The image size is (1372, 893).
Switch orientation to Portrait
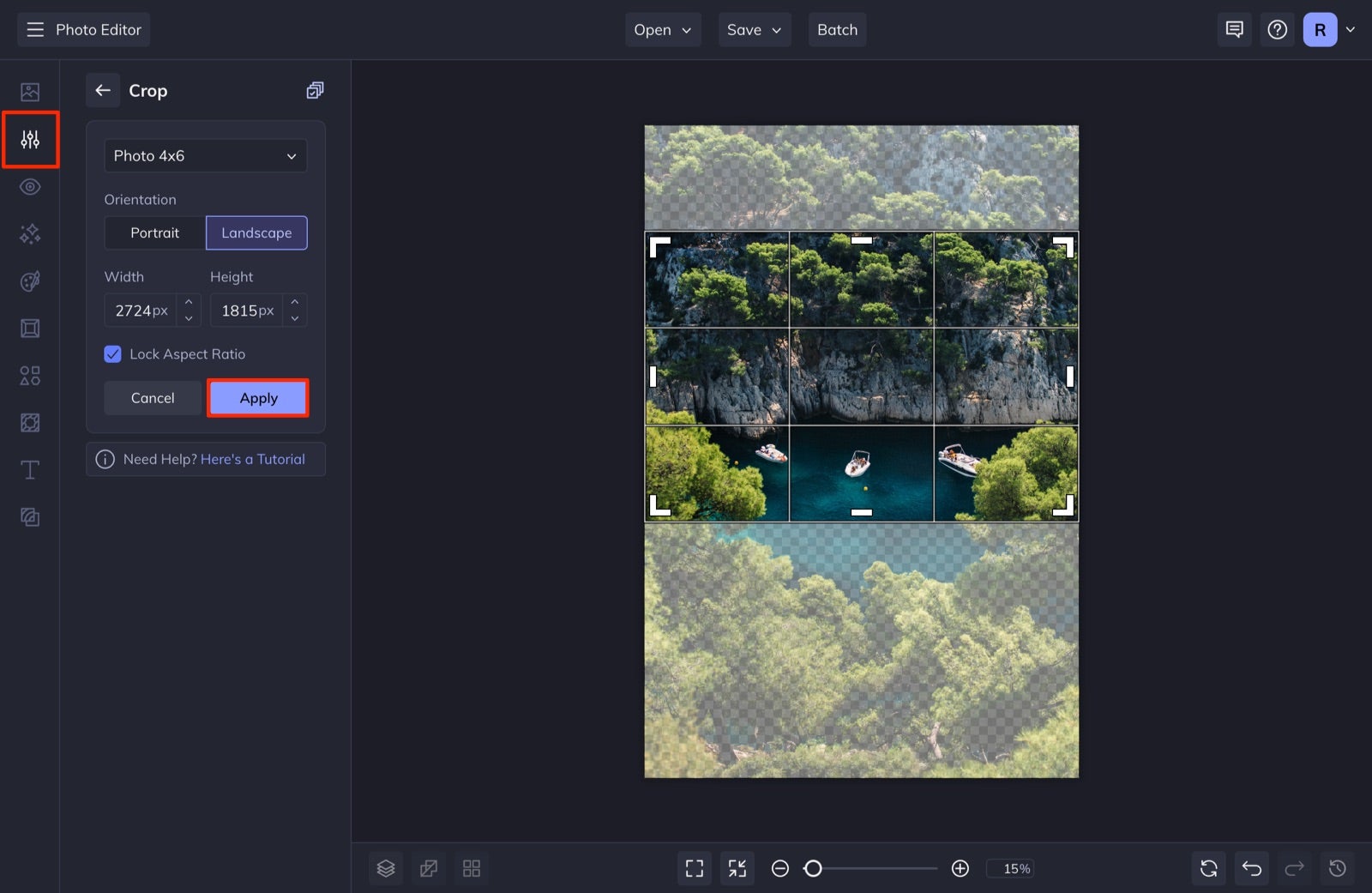(x=155, y=232)
